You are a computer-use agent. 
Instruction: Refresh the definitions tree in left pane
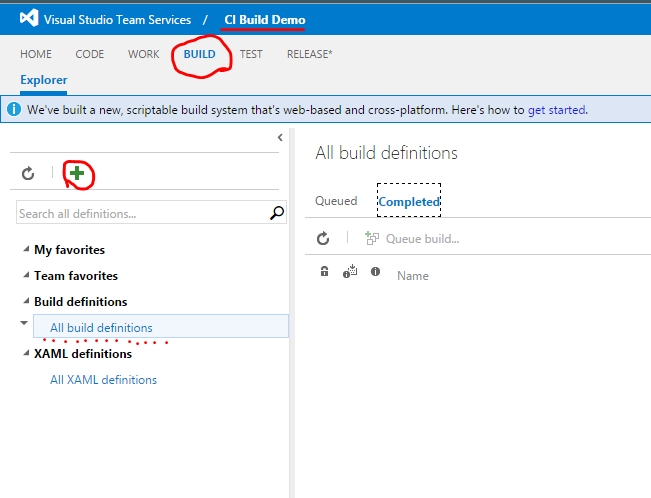tap(28, 173)
